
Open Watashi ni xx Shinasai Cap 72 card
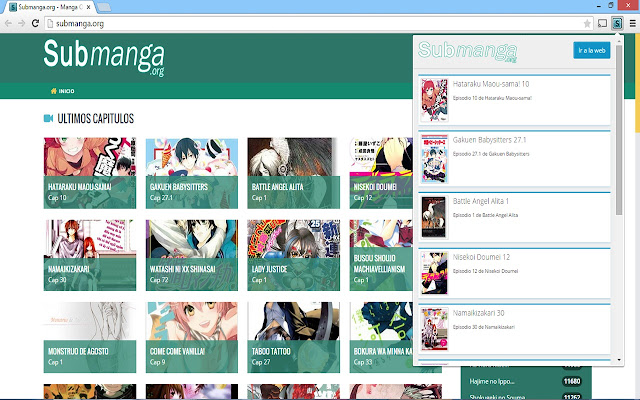coord(192,255)
